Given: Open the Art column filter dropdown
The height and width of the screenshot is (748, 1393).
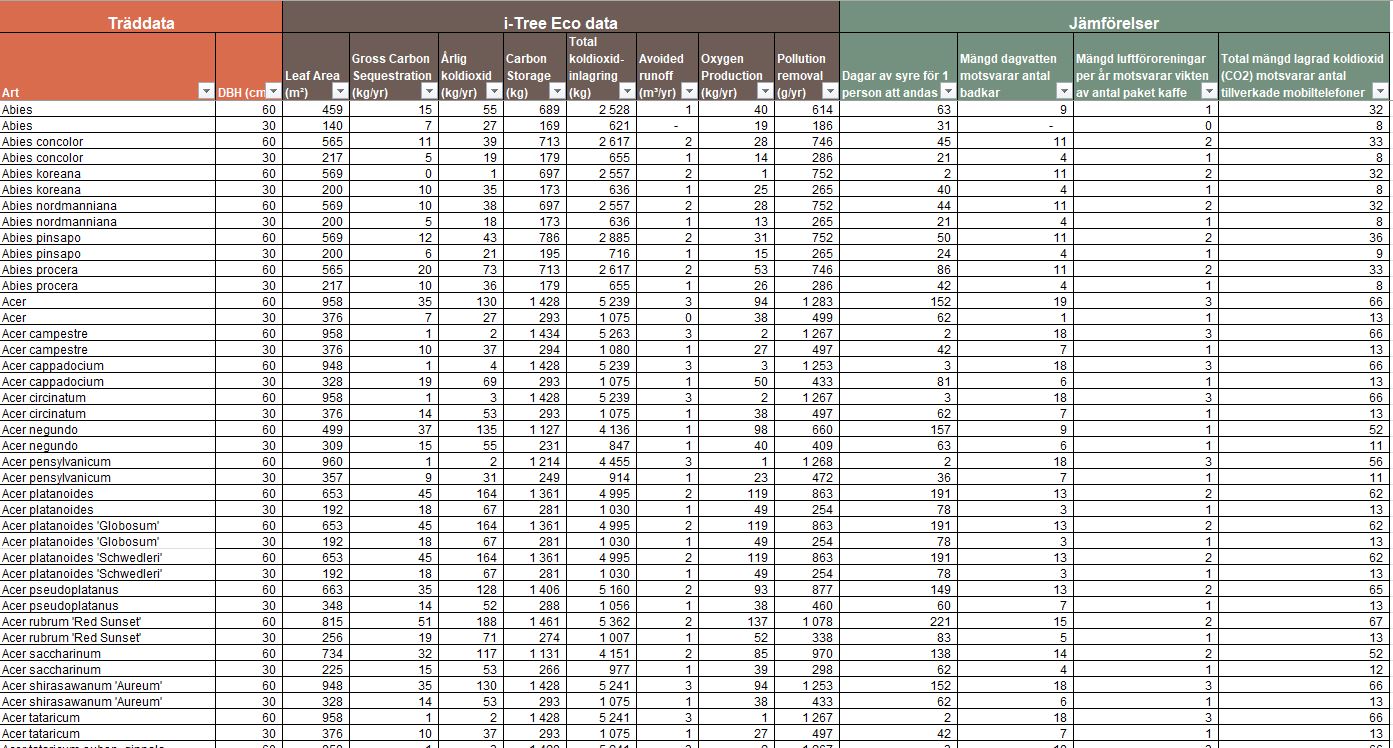Looking at the screenshot, I should click(206, 92).
